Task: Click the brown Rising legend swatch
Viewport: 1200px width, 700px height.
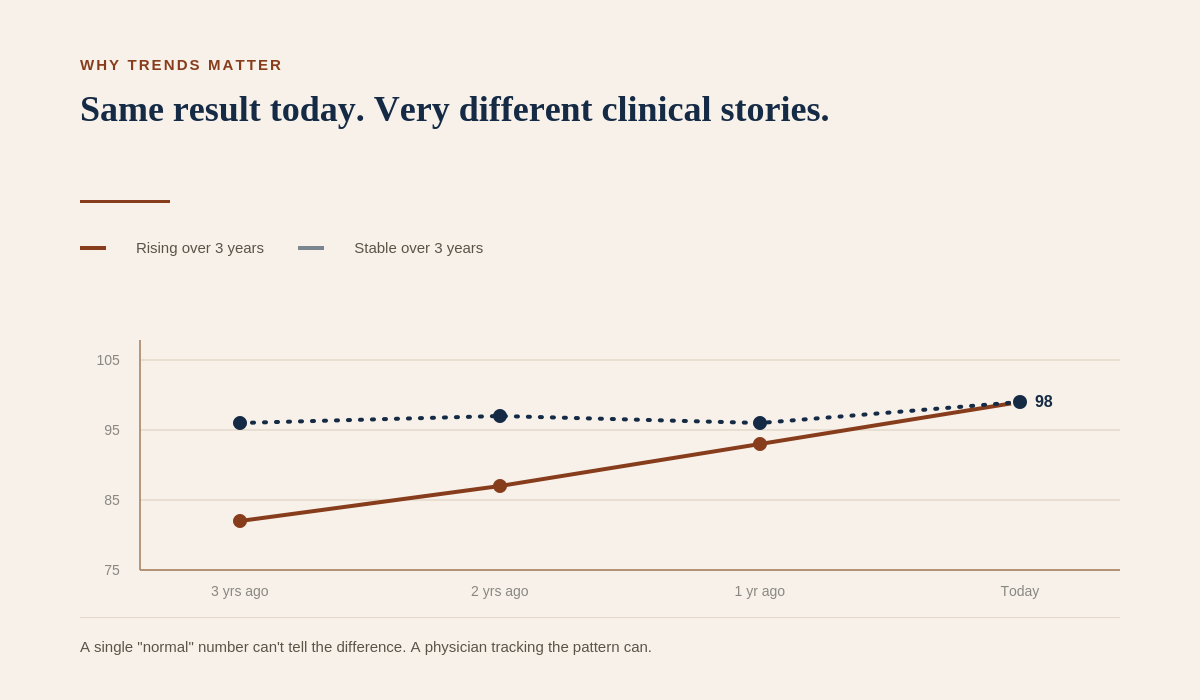Action: tap(93, 248)
